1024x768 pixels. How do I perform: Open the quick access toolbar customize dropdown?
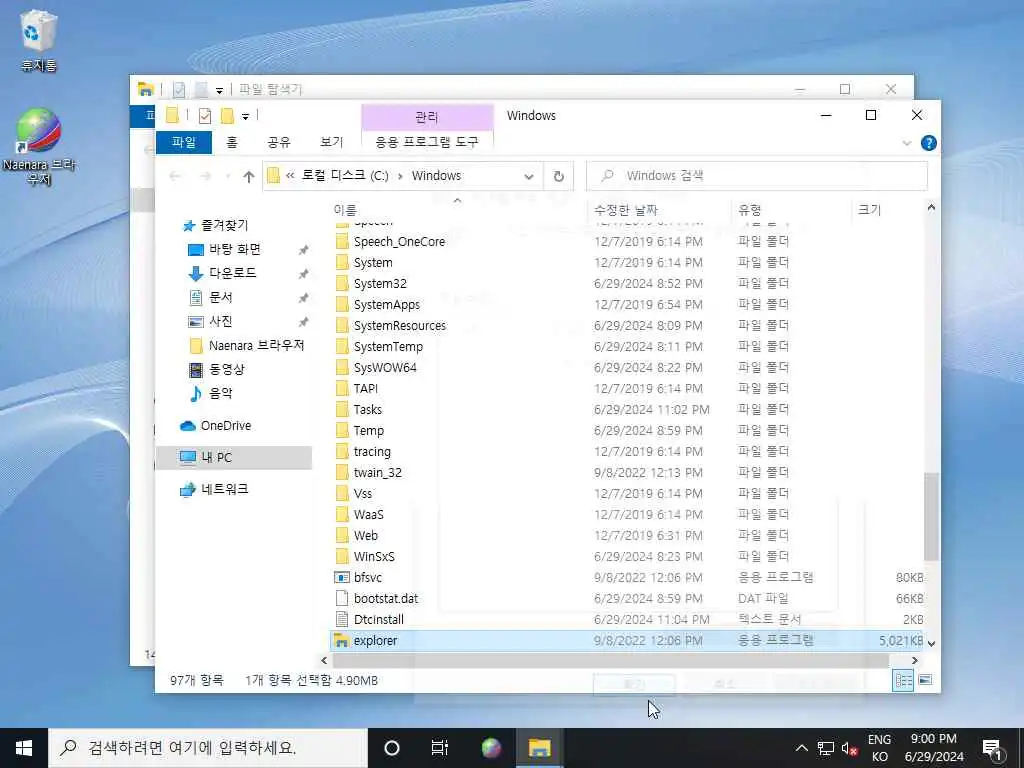(246, 117)
